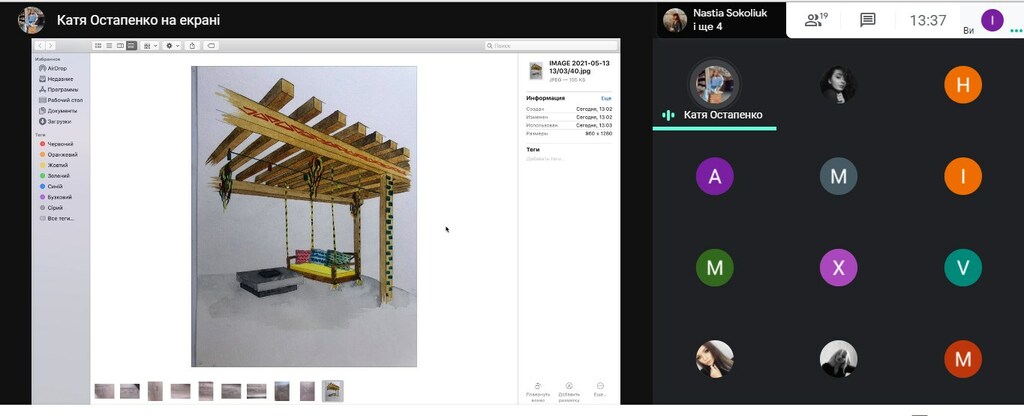Open Документы in the sidebar
This screenshot has height=416, width=1024.
(57, 110)
